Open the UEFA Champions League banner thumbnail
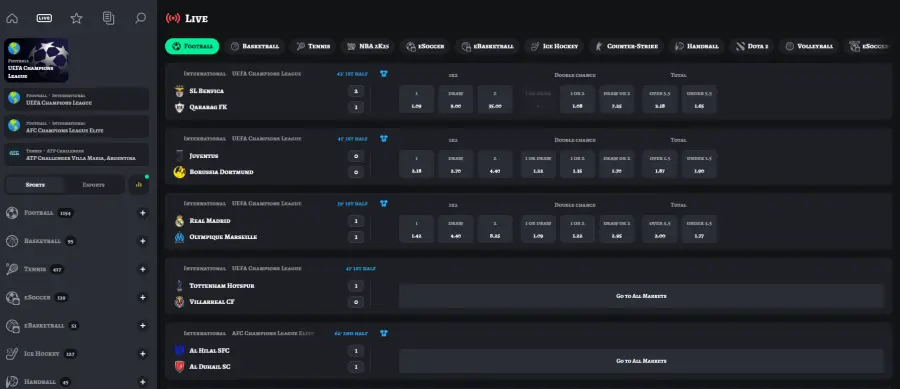Viewport: 900px width, 389px height. [36, 60]
